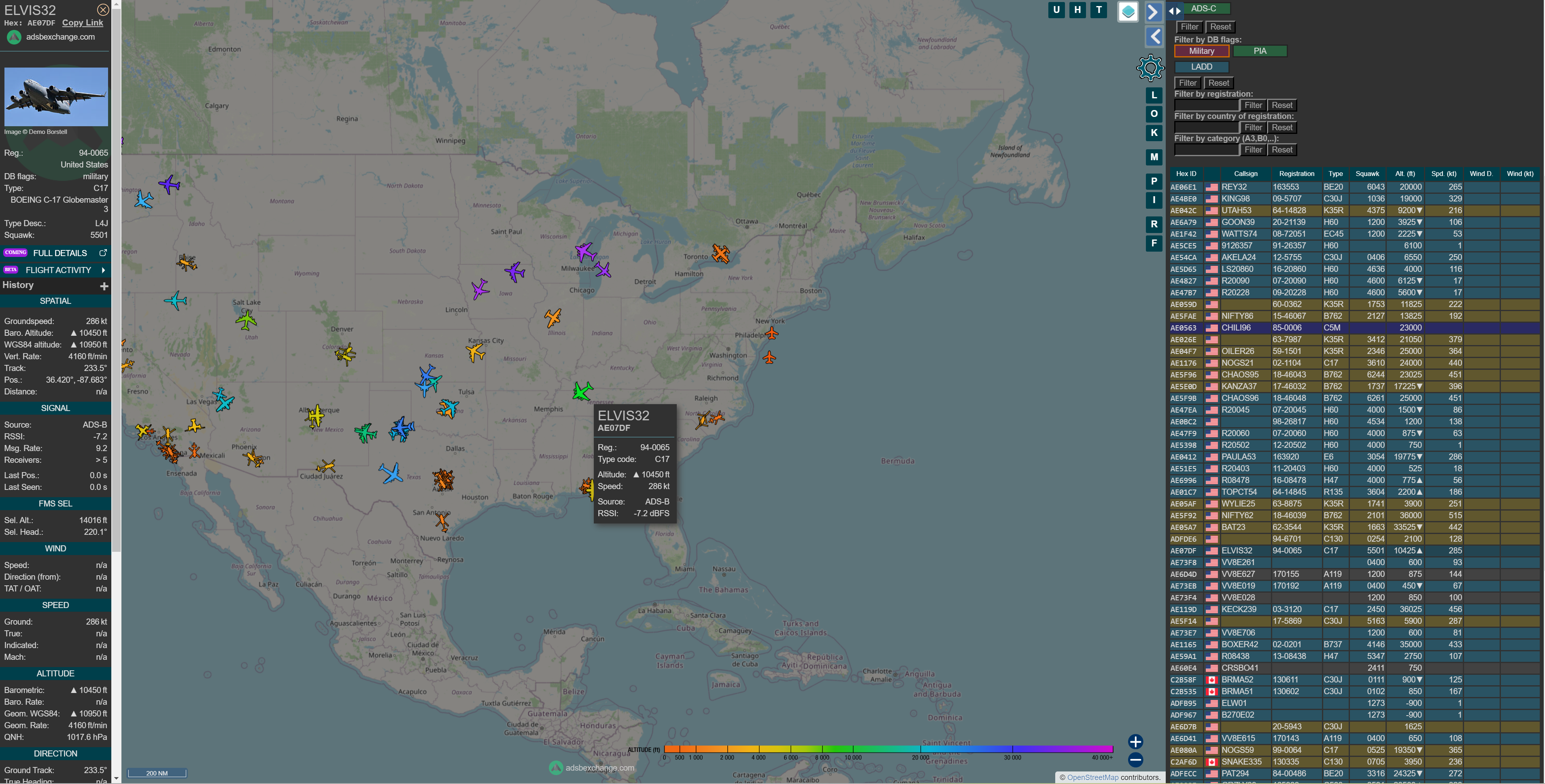Toggle the M map button
Image resolution: width=1545 pixels, height=784 pixels.
tap(1154, 157)
